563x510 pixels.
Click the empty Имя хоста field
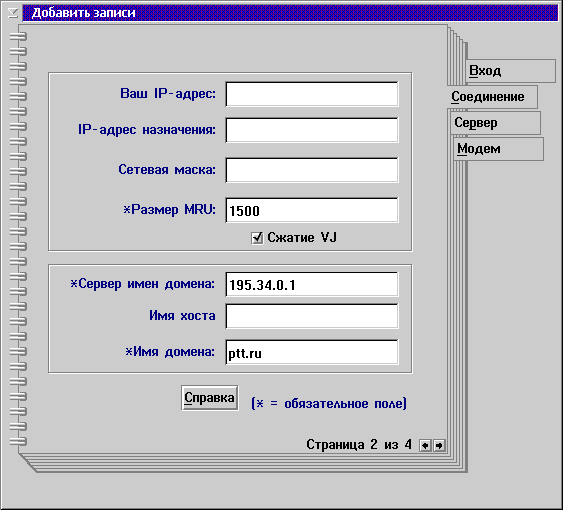(x=312, y=316)
